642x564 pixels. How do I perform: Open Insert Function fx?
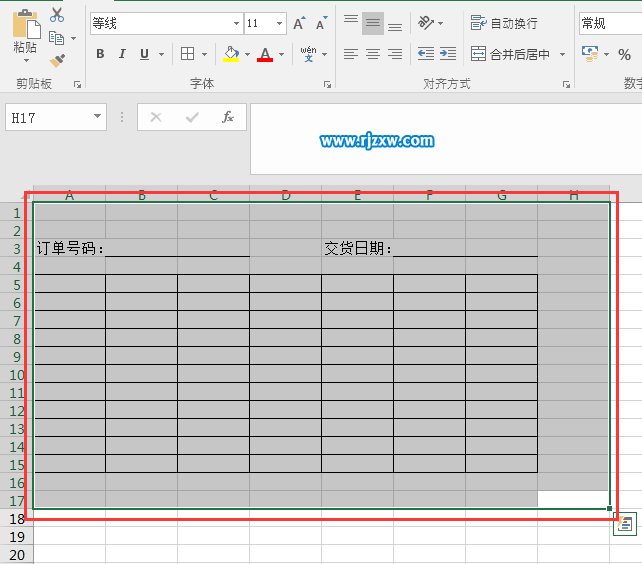click(x=228, y=117)
